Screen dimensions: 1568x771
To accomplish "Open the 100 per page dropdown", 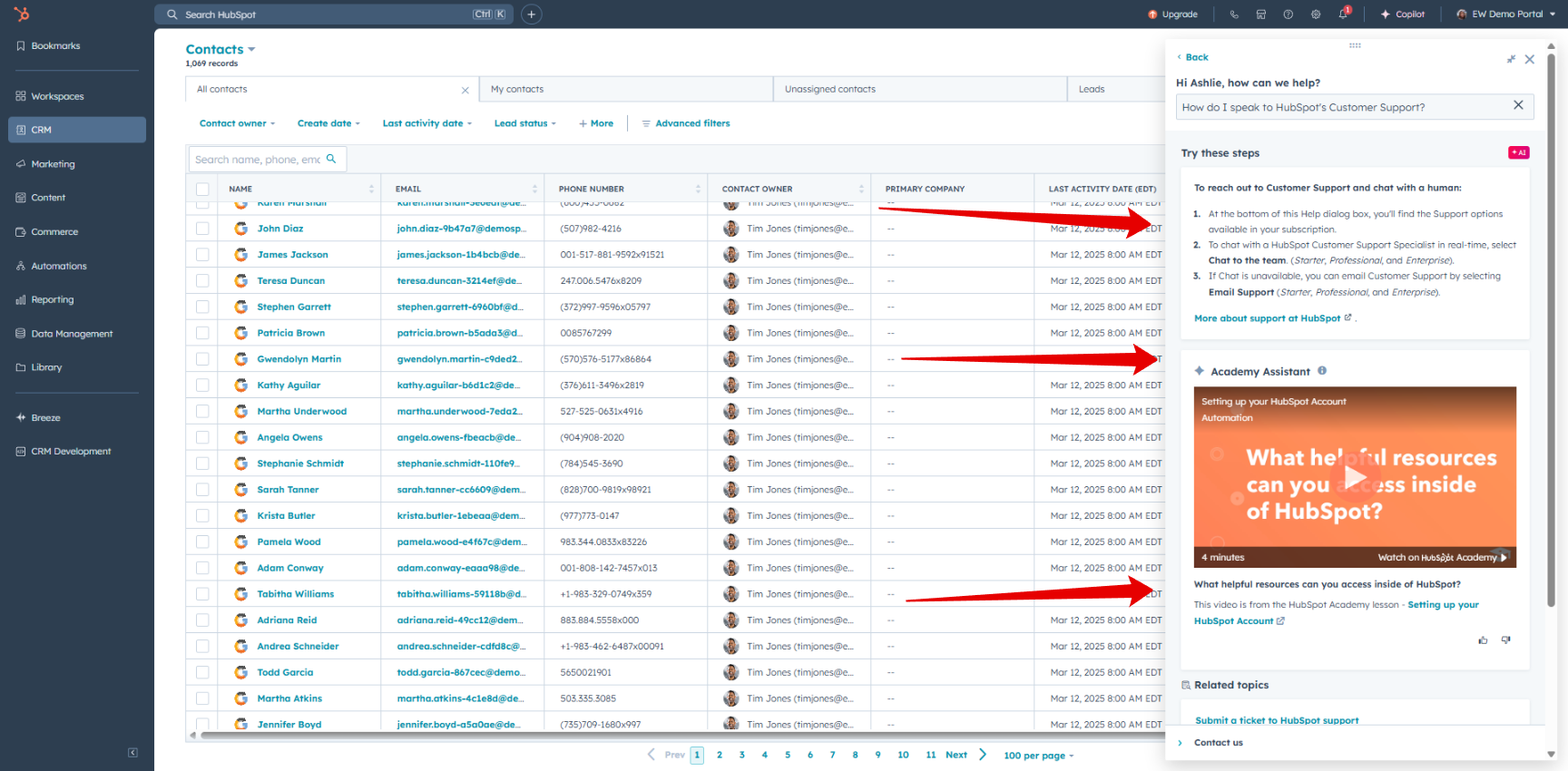I will [x=1038, y=756].
